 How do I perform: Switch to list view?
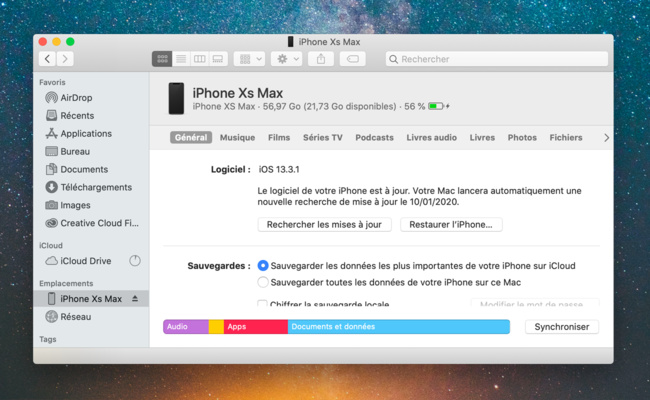click(x=181, y=59)
